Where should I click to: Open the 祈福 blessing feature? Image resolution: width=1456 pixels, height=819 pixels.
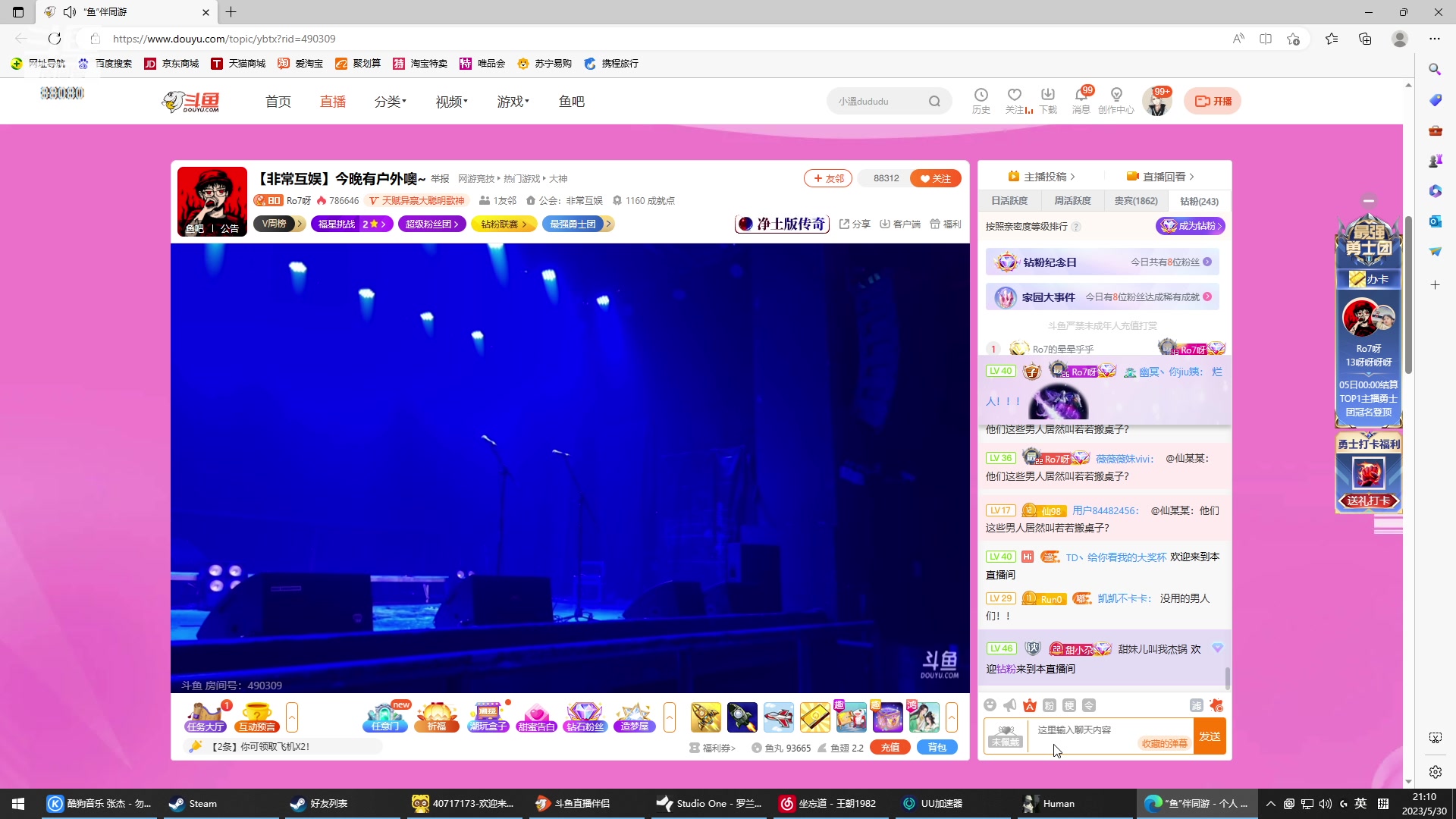pos(437,717)
